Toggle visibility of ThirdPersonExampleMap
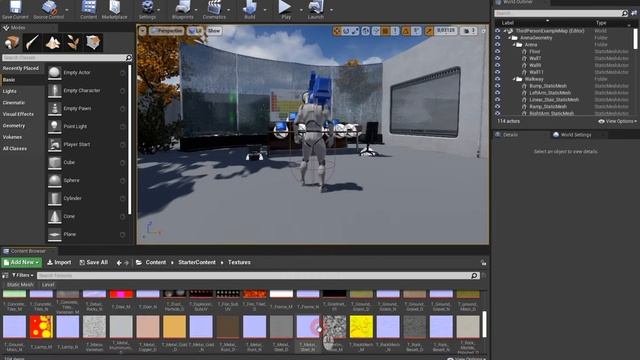Viewport: 640px width, 360px height. click(x=498, y=31)
